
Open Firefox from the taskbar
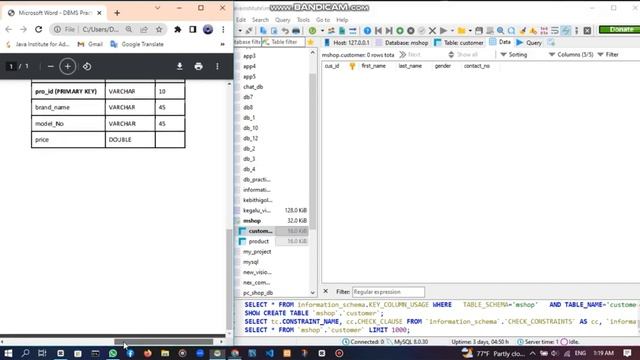148,353
